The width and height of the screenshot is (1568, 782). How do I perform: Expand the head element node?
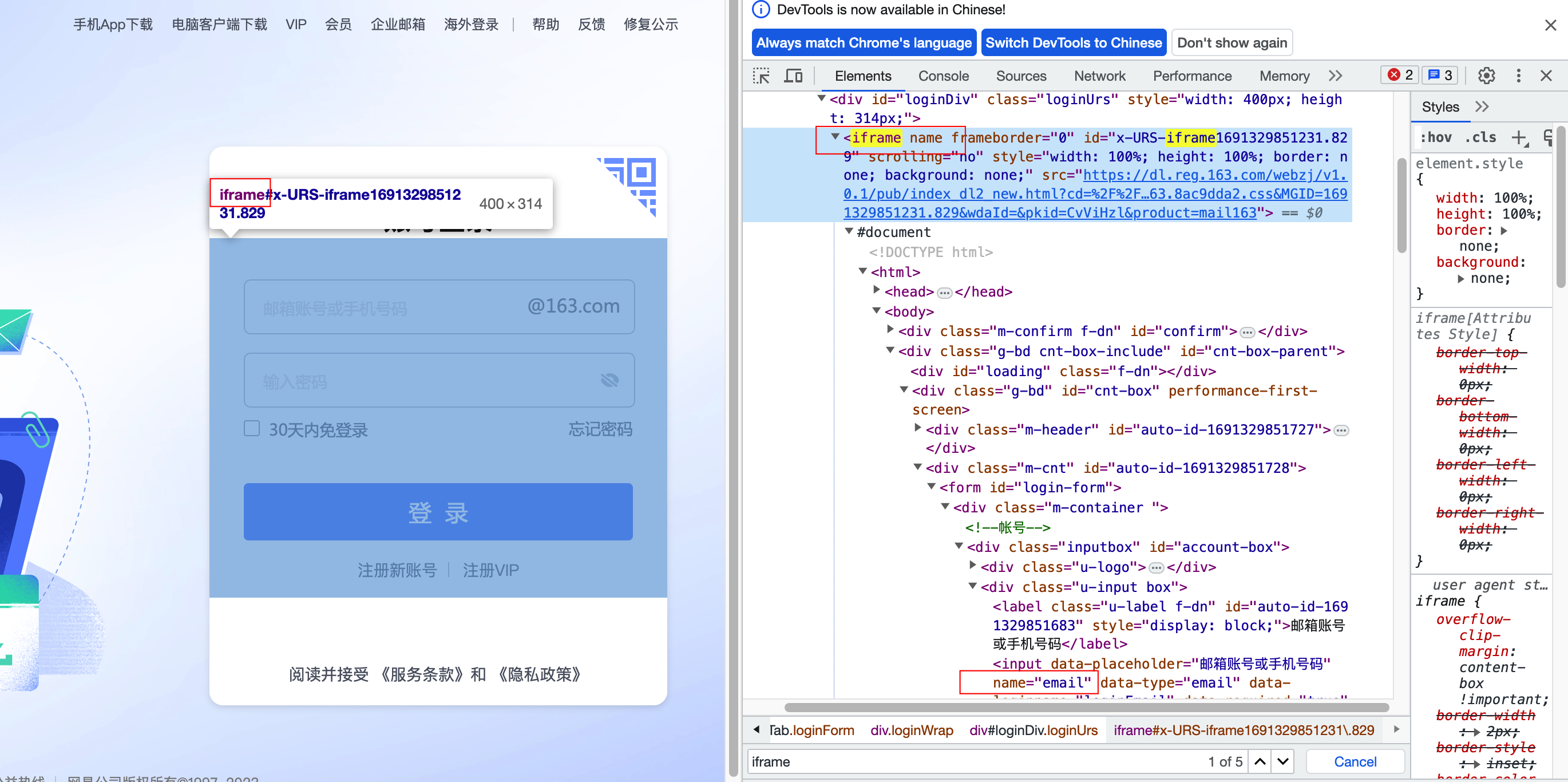pos(877,290)
